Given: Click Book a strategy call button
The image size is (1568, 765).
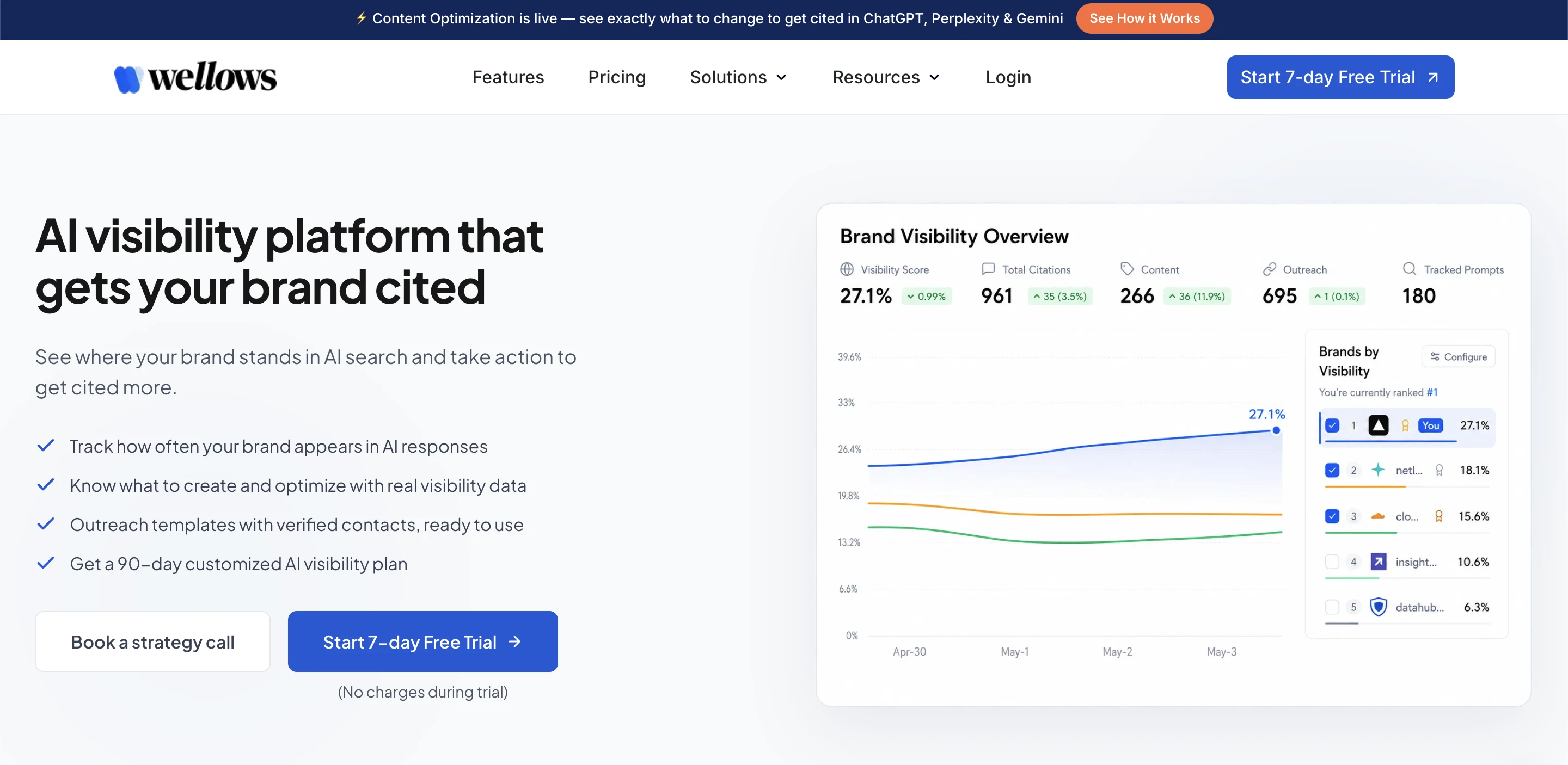Looking at the screenshot, I should pos(152,641).
